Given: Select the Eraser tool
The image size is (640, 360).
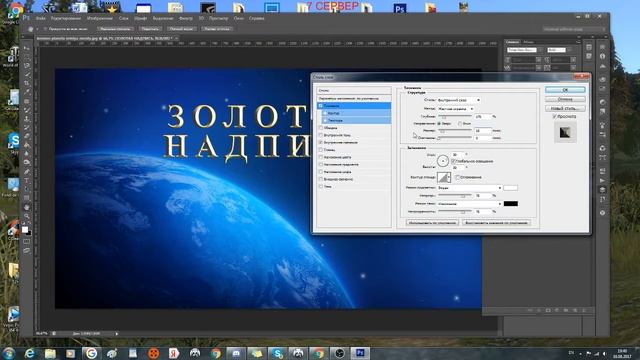Looking at the screenshot, I should 27,136.
